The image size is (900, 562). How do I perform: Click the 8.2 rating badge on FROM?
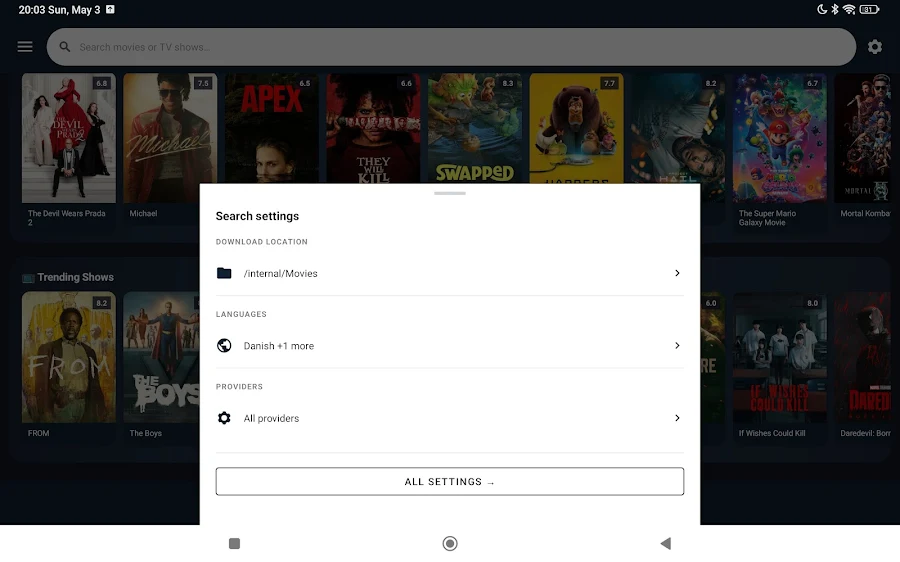[102, 303]
